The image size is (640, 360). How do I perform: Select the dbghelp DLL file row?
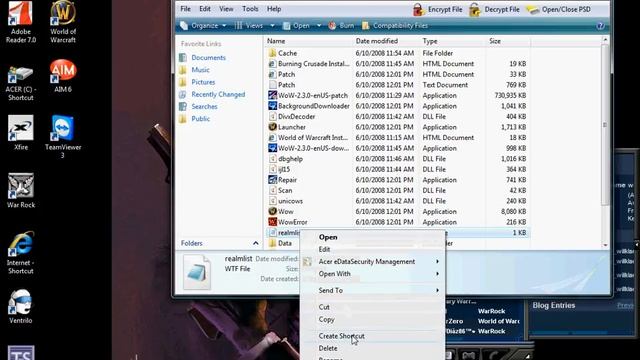tap(398, 159)
